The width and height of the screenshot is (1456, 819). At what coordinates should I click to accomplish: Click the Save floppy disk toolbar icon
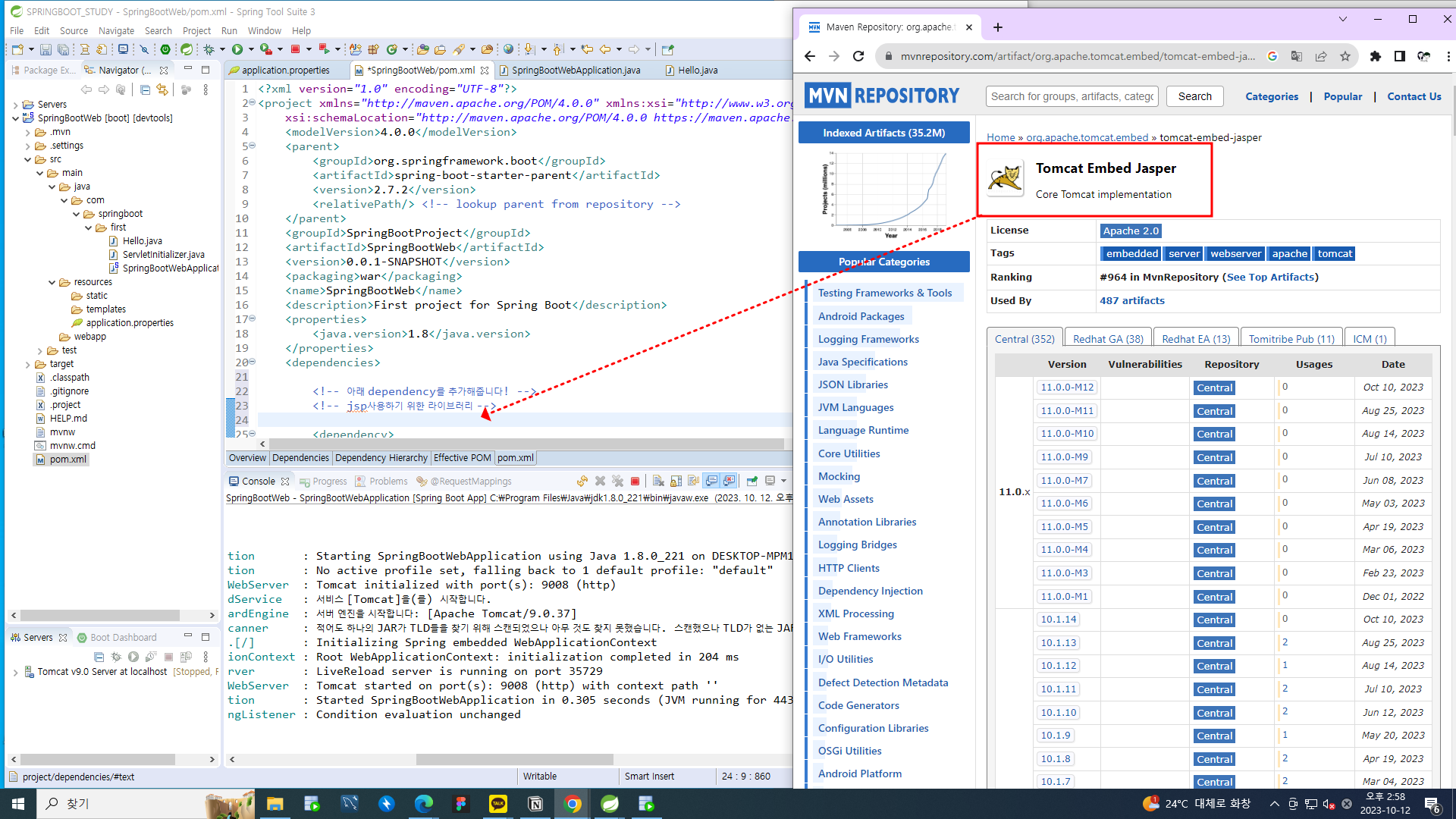coord(45,49)
